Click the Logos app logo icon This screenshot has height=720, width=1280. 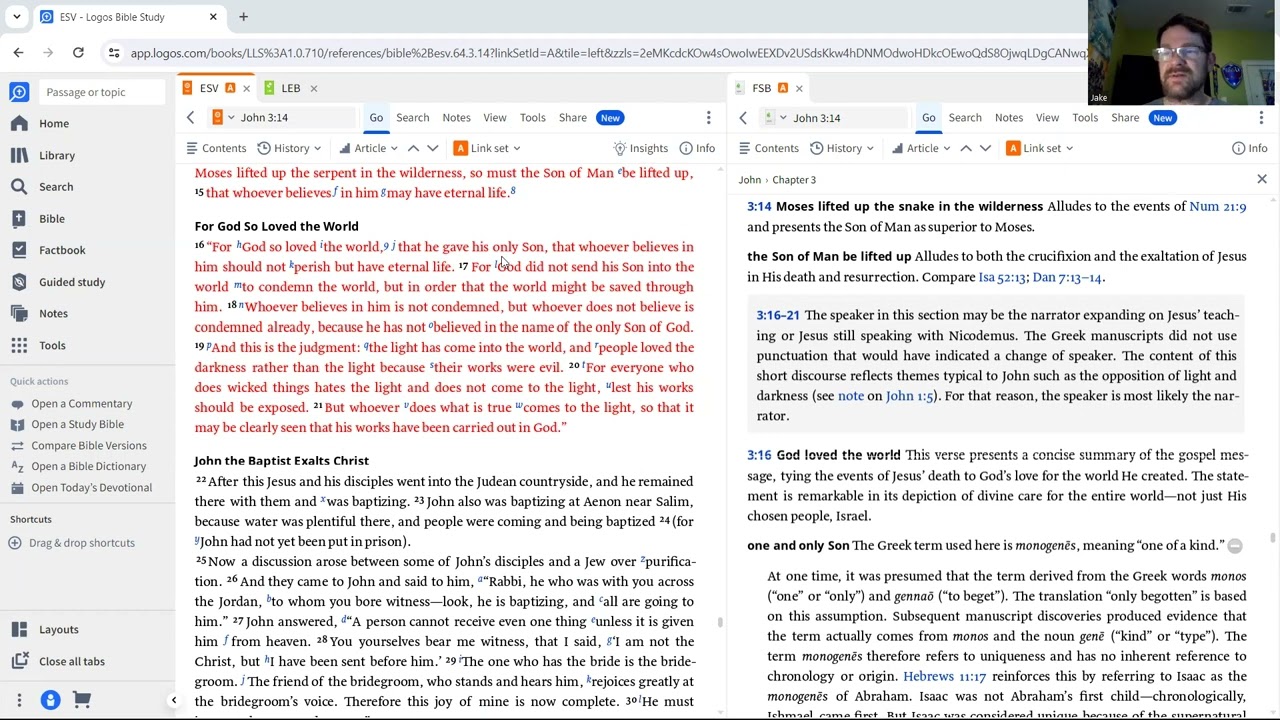pyautogui.click(x=19, y=92)
